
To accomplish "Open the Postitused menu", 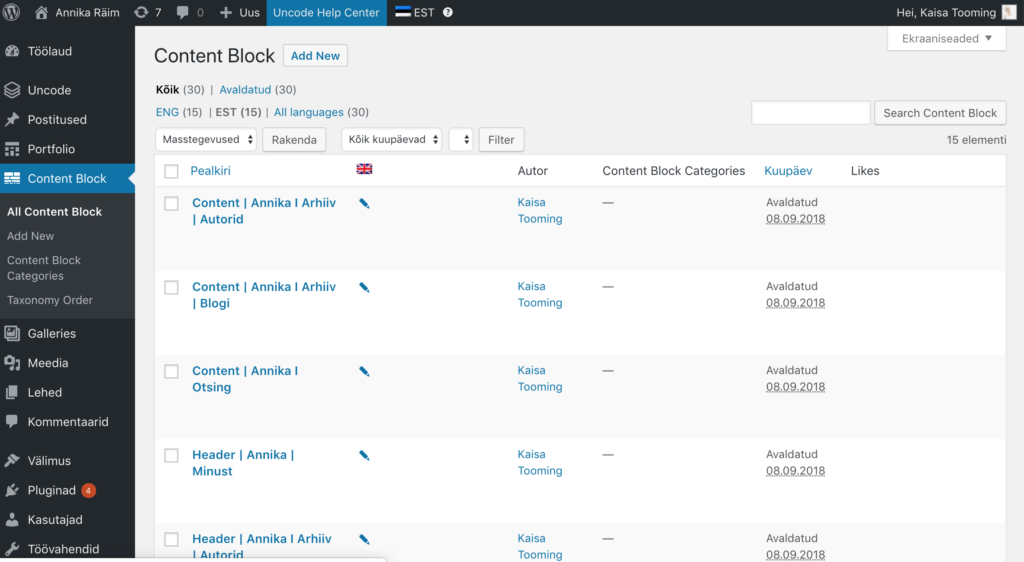I will point(57,119).
